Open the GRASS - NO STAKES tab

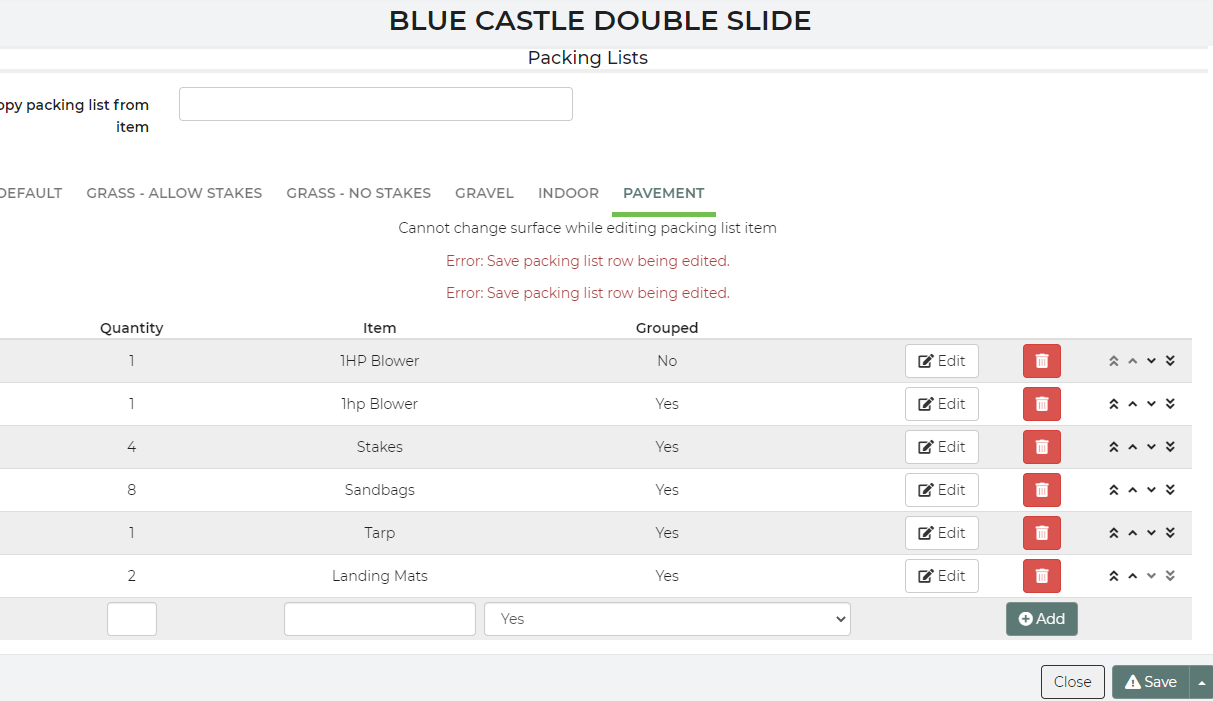coord(358,193)
